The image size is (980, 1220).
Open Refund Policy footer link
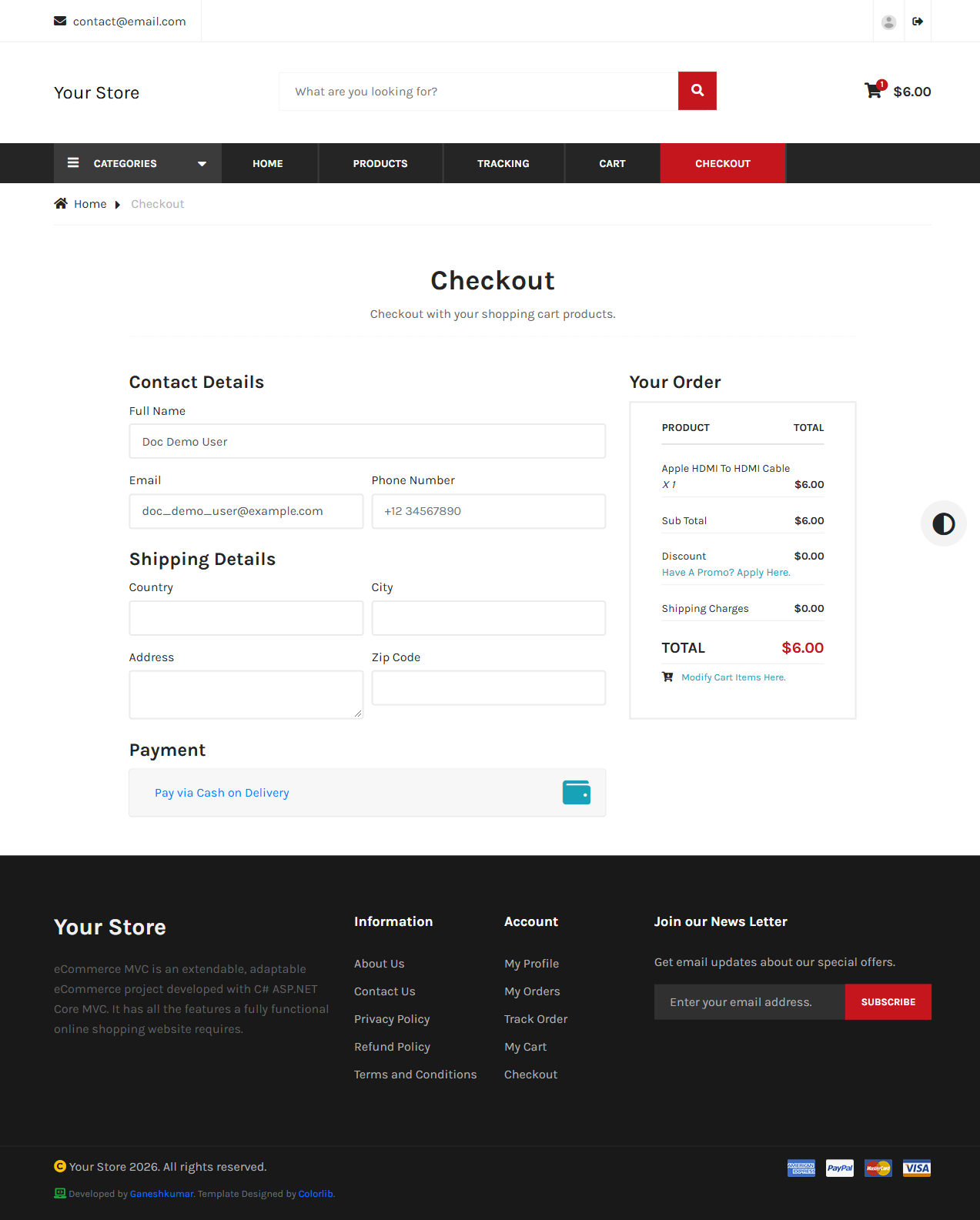[x=392, y=1047]
